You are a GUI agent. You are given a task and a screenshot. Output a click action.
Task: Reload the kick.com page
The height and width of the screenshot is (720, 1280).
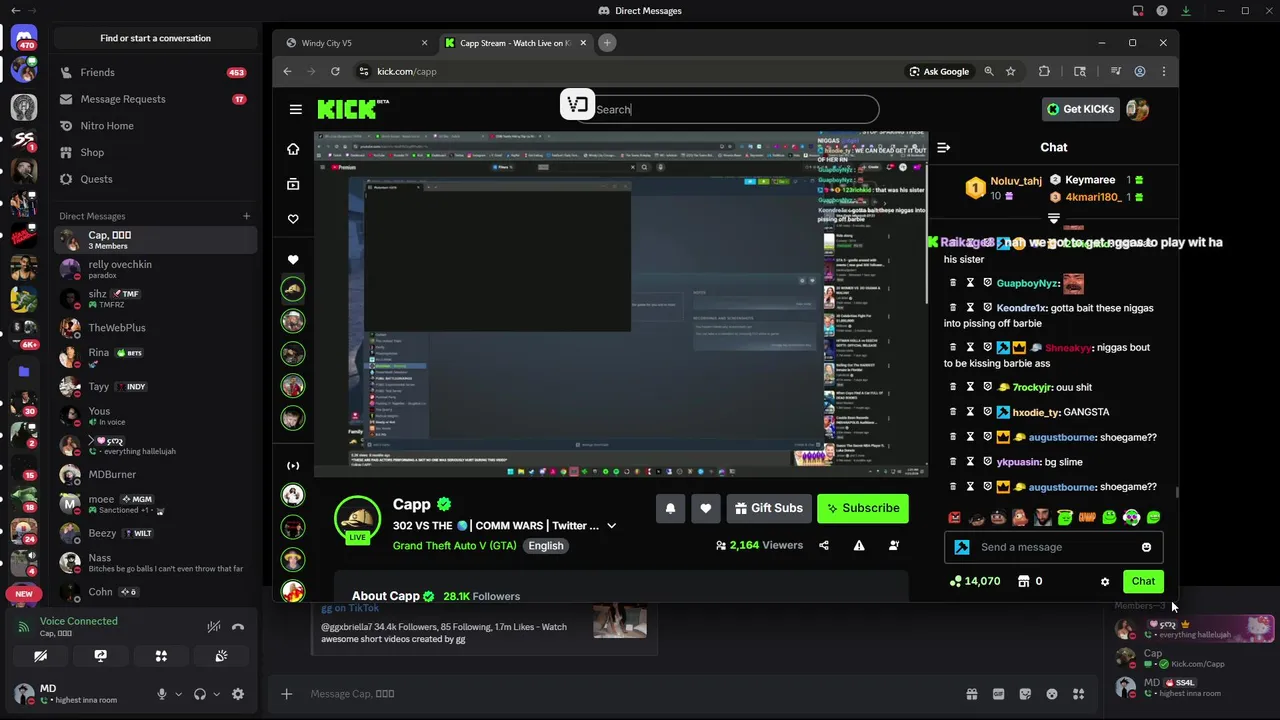[335, 71]
